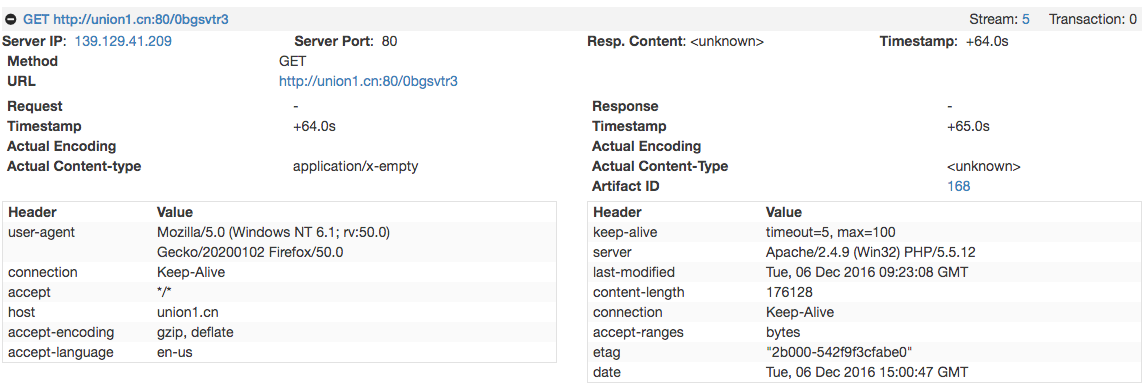
Task: Open Artifact ID 168
Action: pos(958,187)
